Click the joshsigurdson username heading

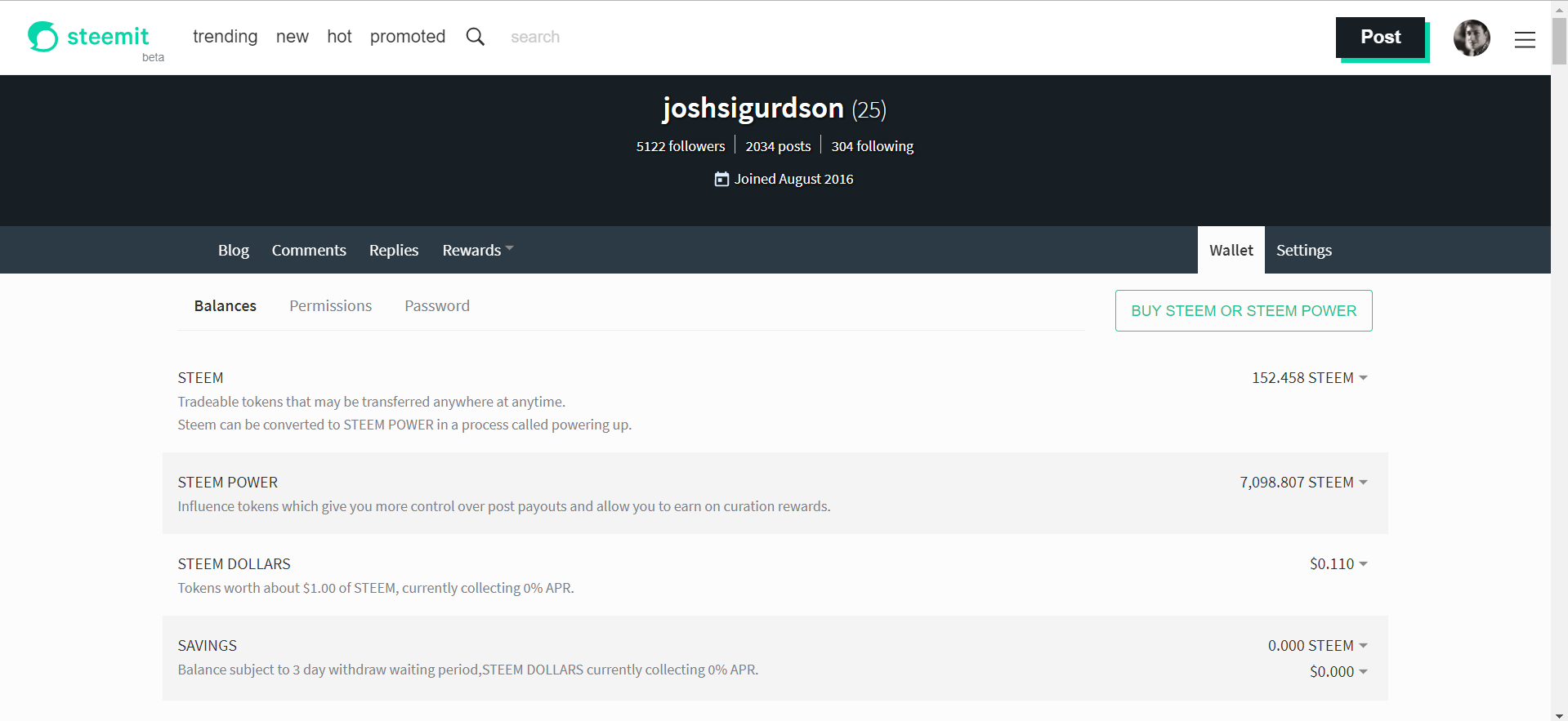[x=753, y=108]
